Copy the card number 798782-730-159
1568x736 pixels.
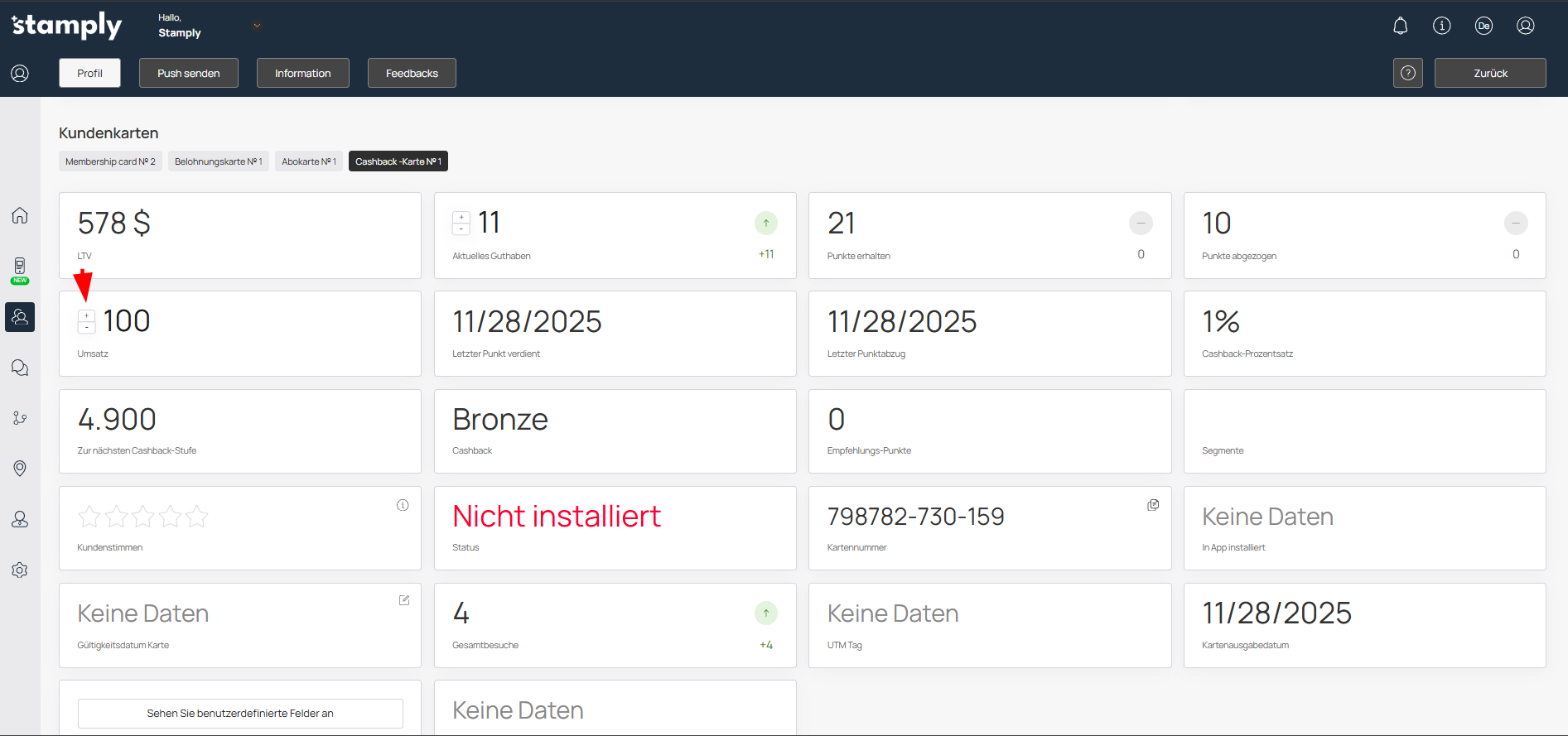(x=1152, y=505)
